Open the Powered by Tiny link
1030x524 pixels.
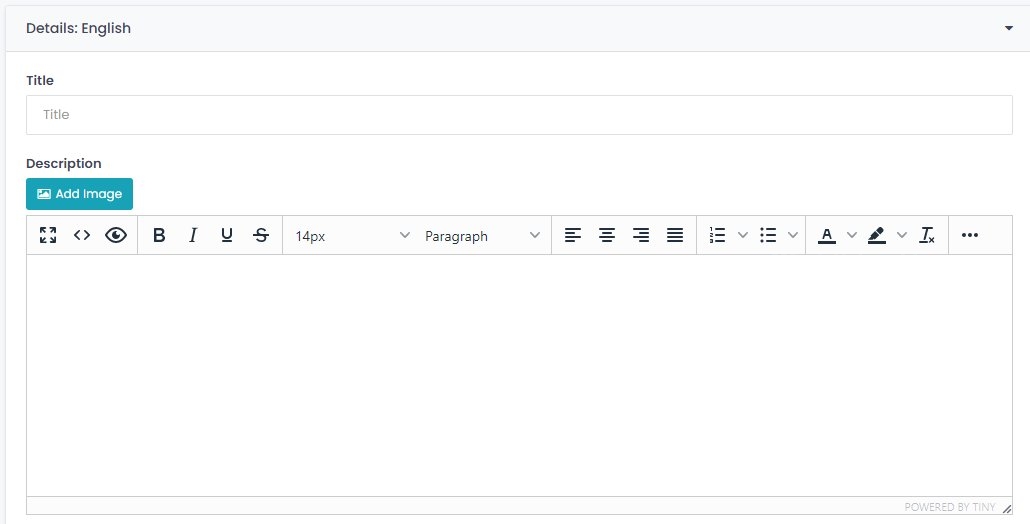(x=950, y=507)
